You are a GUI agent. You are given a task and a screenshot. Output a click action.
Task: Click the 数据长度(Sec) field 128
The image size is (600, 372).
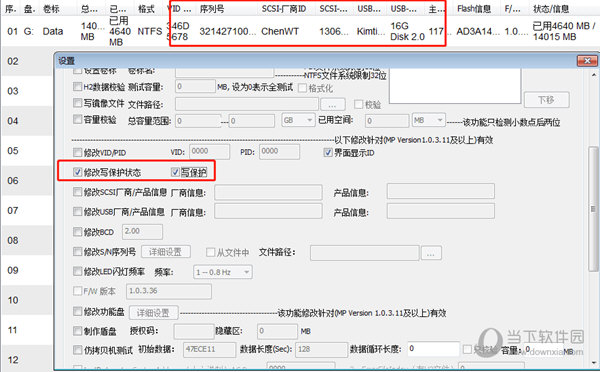click(322, 350)
